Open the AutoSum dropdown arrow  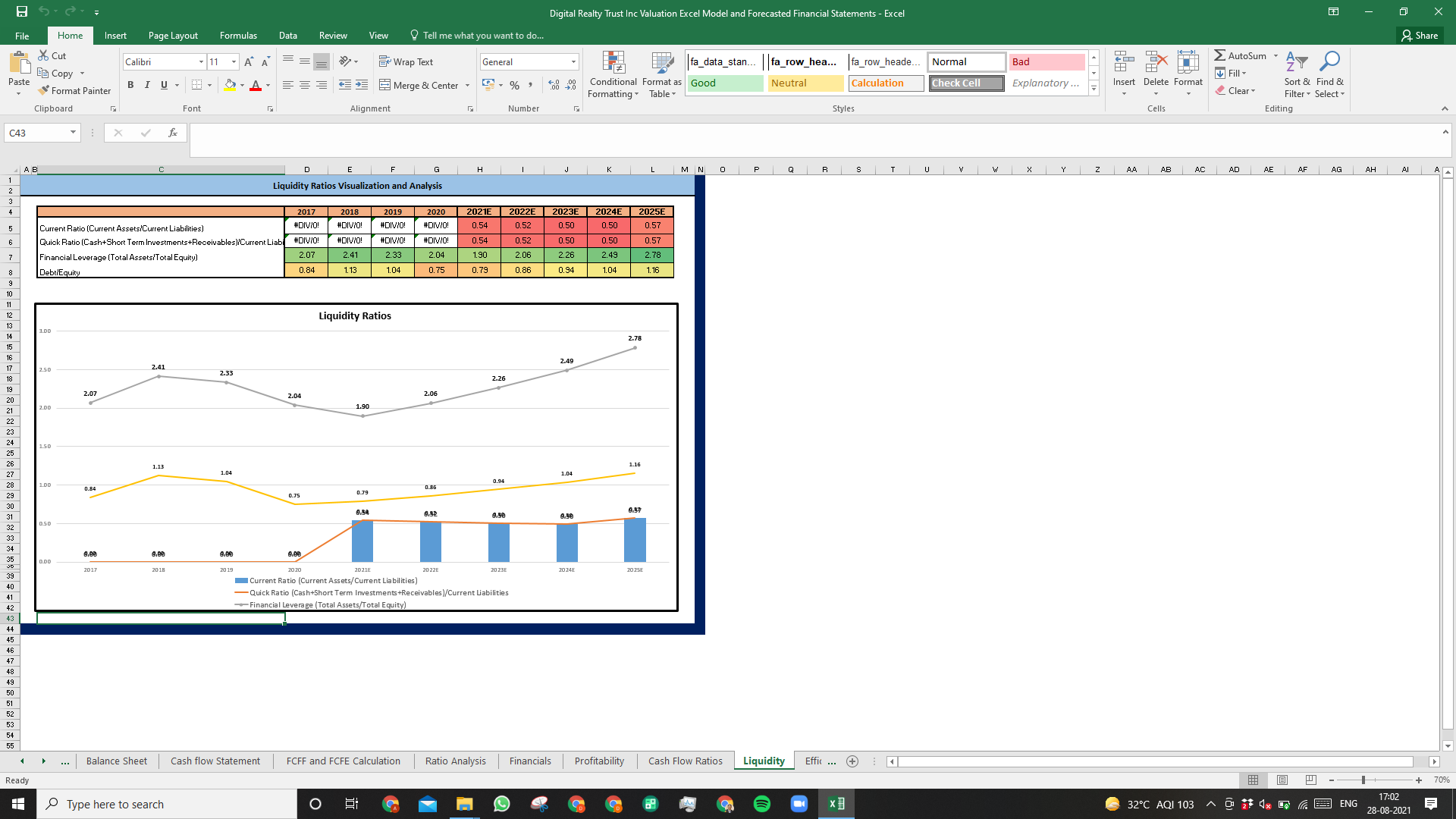pyautogui.click(x=1276, y=55)
